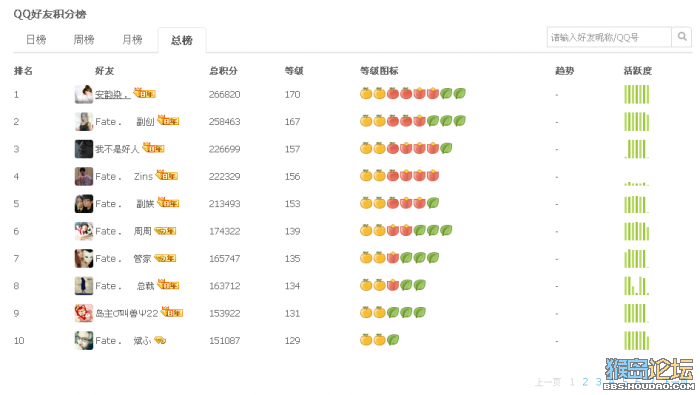Click total score value 151087

click(225, 341)
